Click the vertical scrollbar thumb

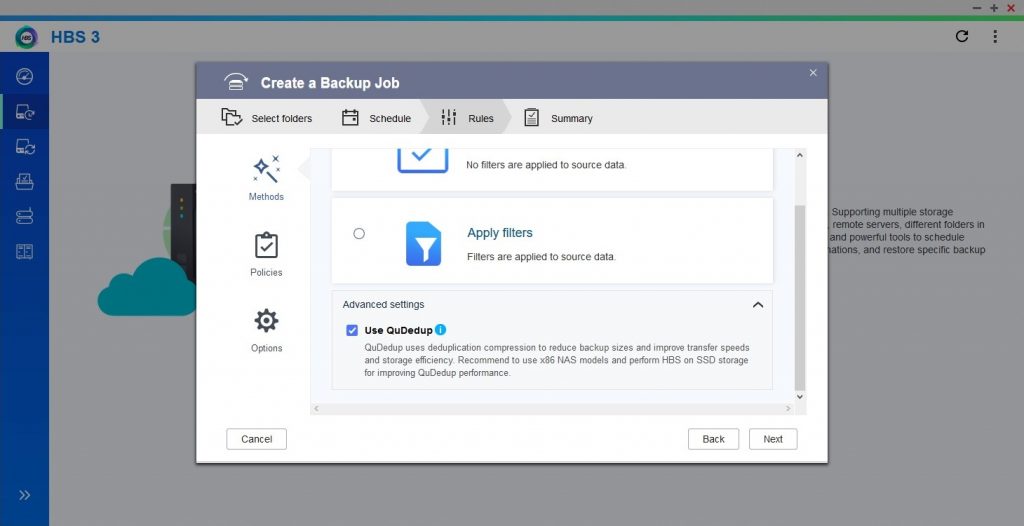tap(800, 298)
